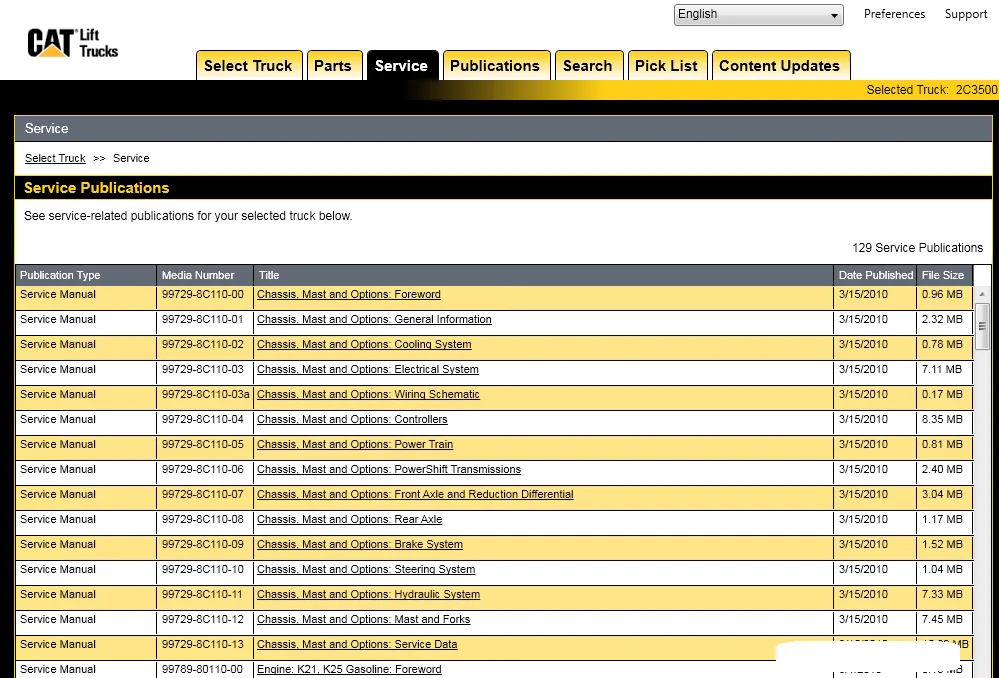This screenshot has height=678, width=999.
Task: Open Chassis, Mast and Options: Hydraulic System
Action: [x=368, y=594]
